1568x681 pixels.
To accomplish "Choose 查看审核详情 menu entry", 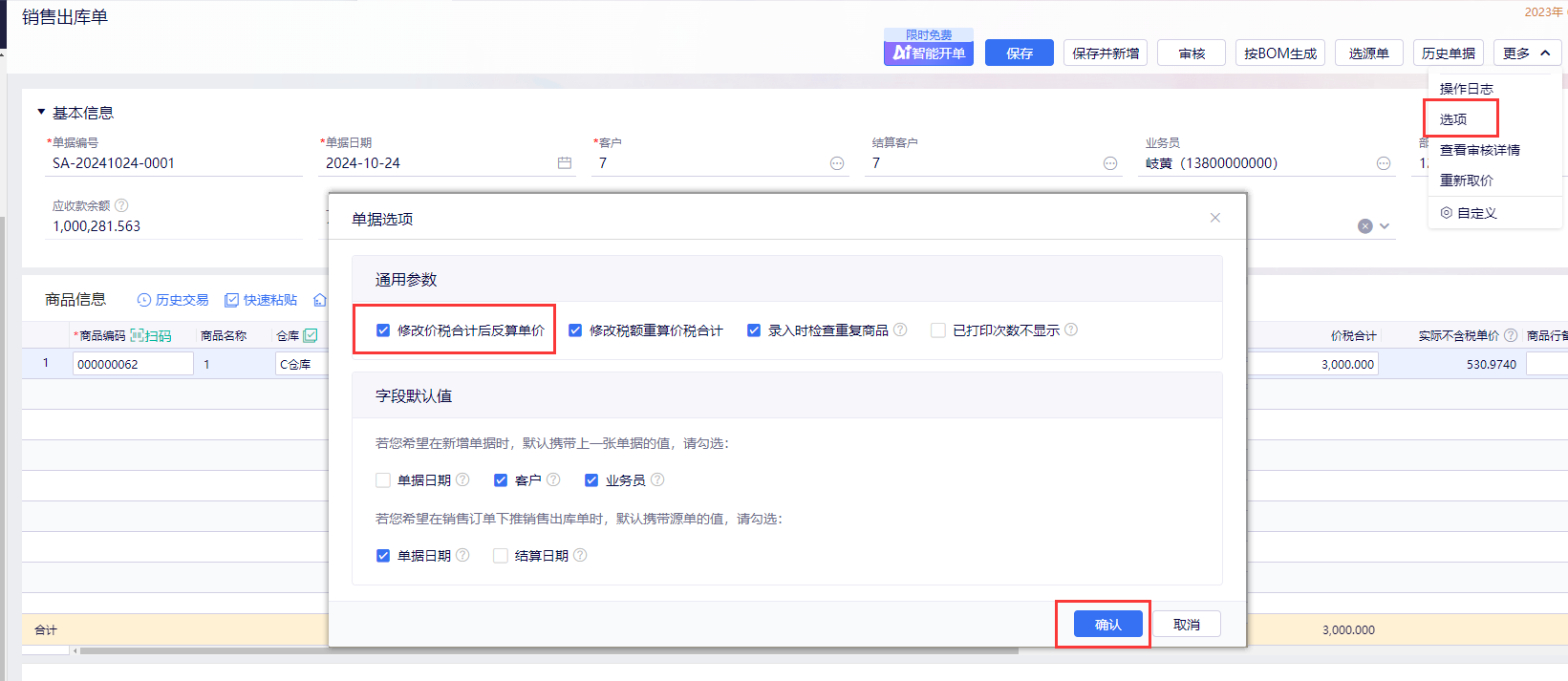I will coord(1480,150).
